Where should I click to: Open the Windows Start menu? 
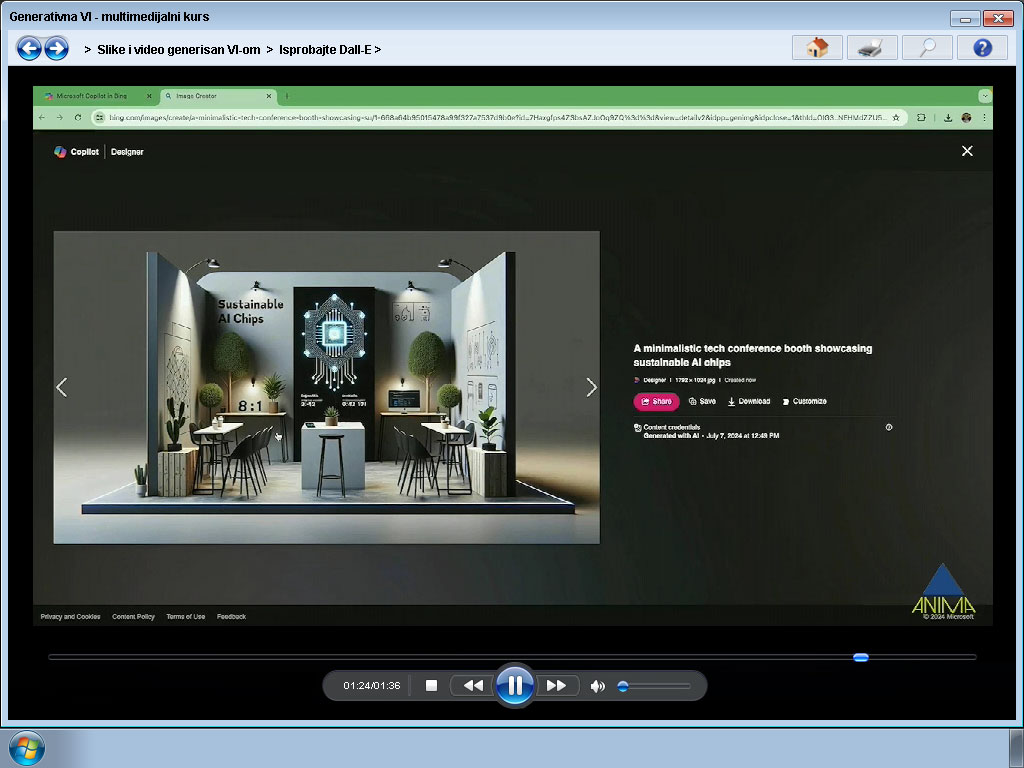(x=26, y=747)
